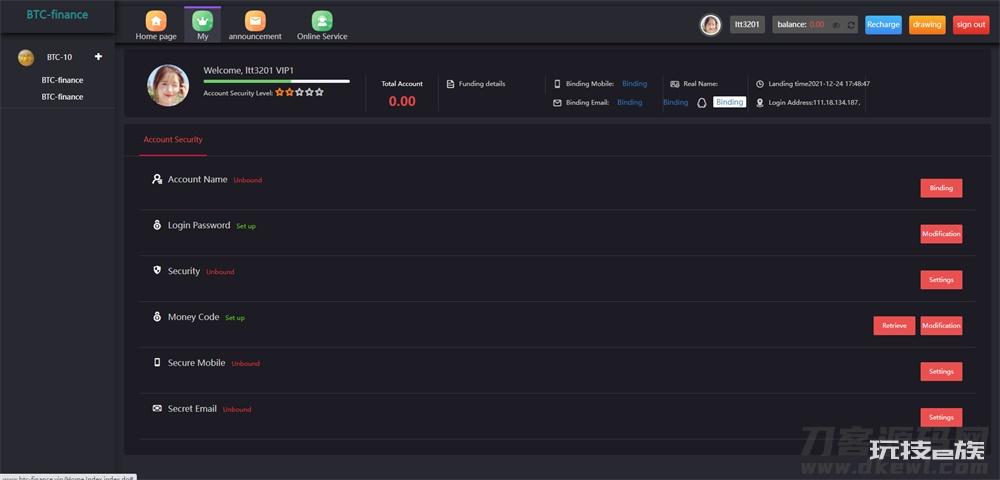Click the 'Unbound' status beside Secure Mobile
Viewport: 1000px width, 480px height.
click(246, 364)
